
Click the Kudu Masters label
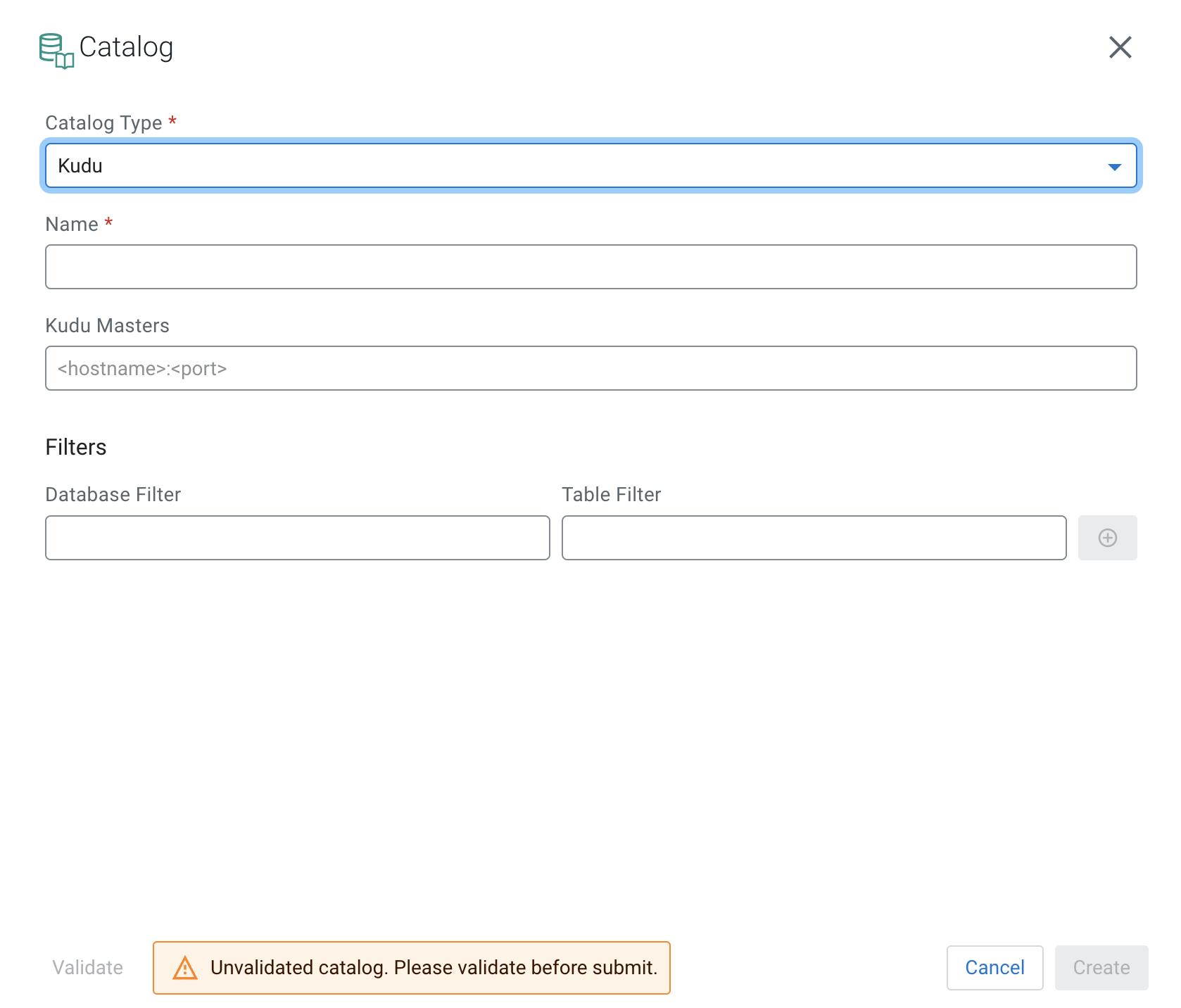[107, 325]
